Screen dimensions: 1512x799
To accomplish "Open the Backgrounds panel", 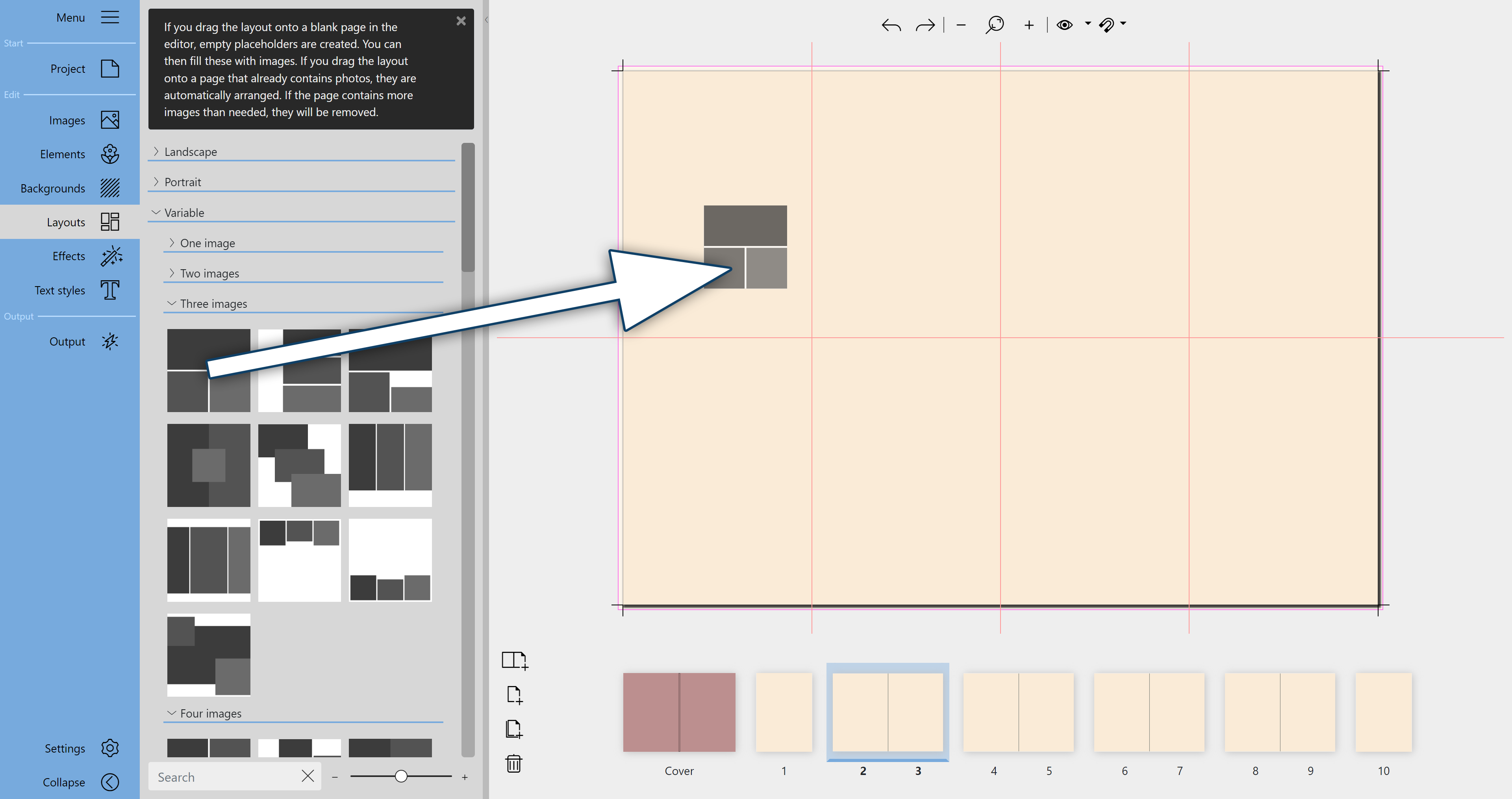I will point(52,188).
